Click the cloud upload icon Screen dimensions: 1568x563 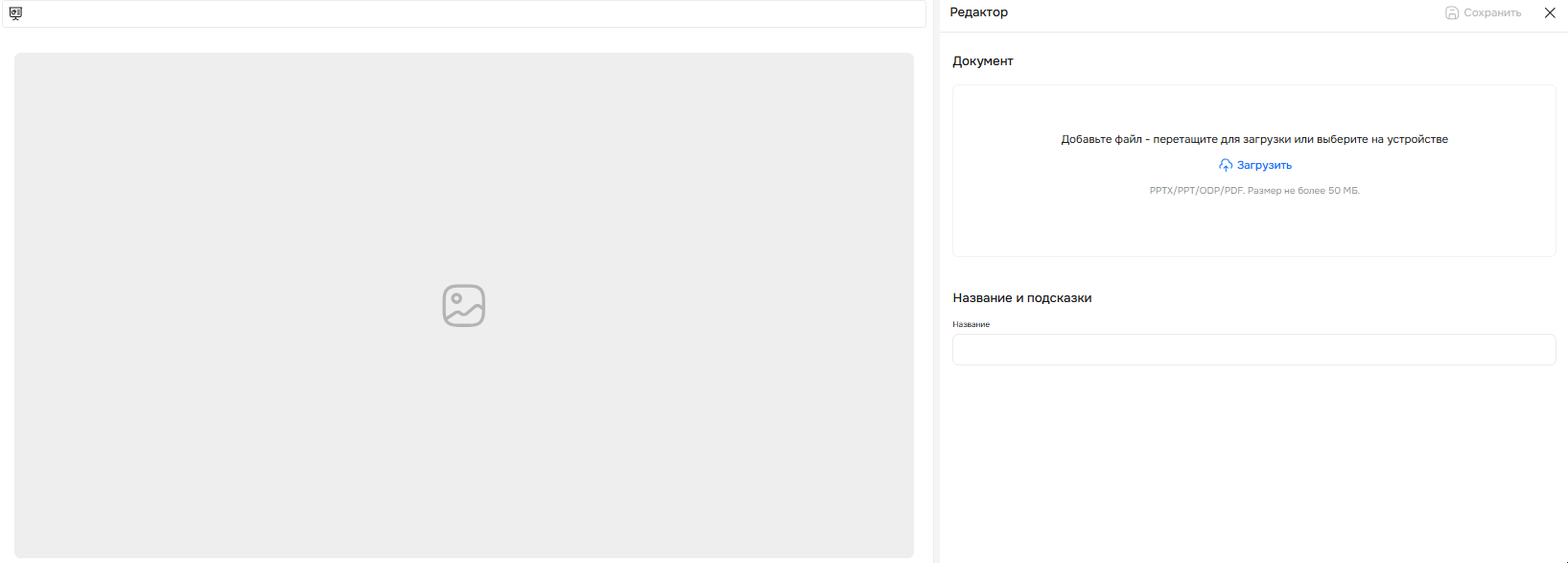pos(1226,165)
